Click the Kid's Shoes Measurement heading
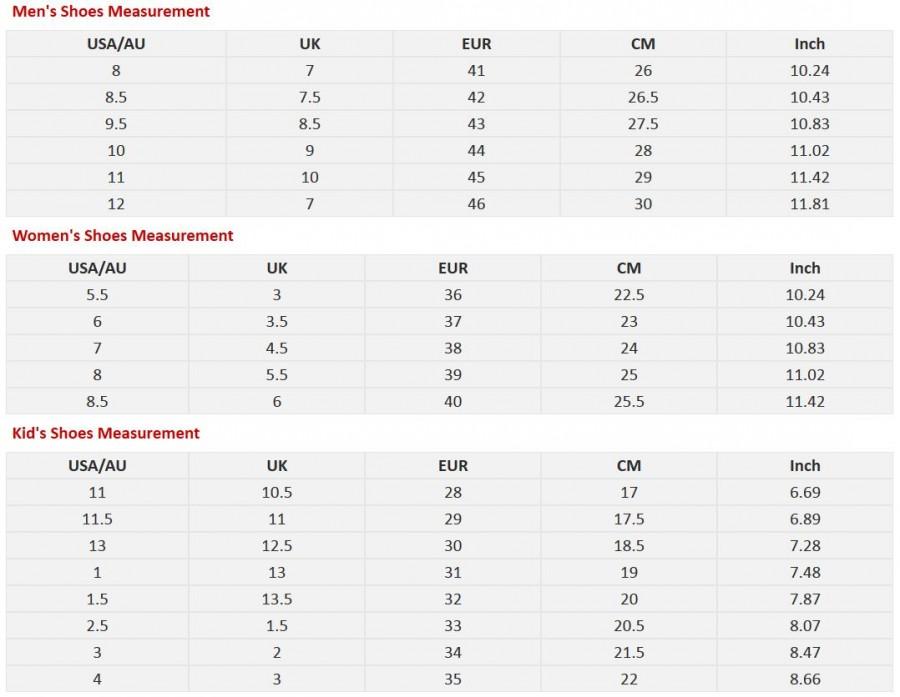Image resolution: width=900 pixels, height=697 pixels. [x=106, y=433]
